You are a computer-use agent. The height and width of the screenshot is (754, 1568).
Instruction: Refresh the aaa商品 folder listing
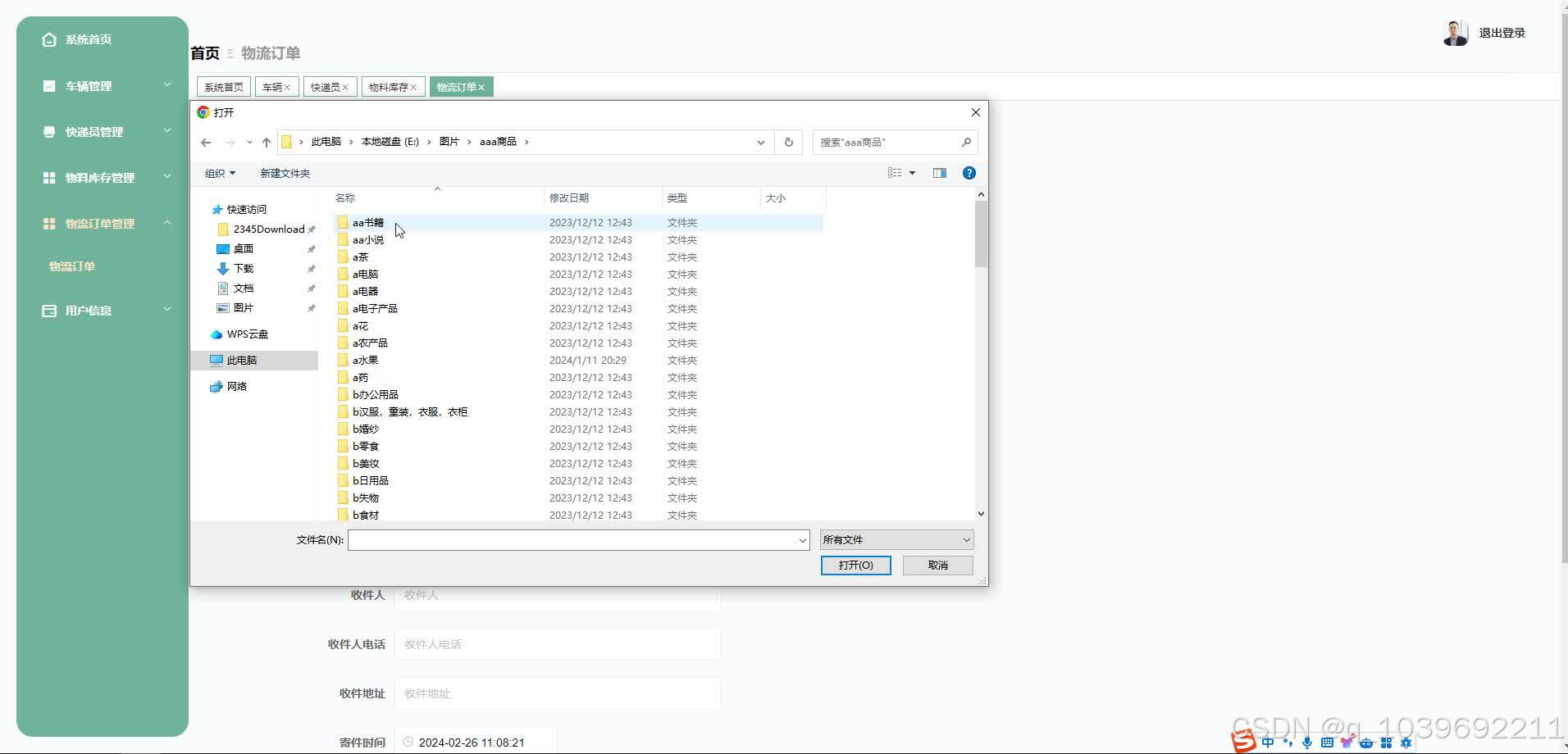click(x=788, y=142)
